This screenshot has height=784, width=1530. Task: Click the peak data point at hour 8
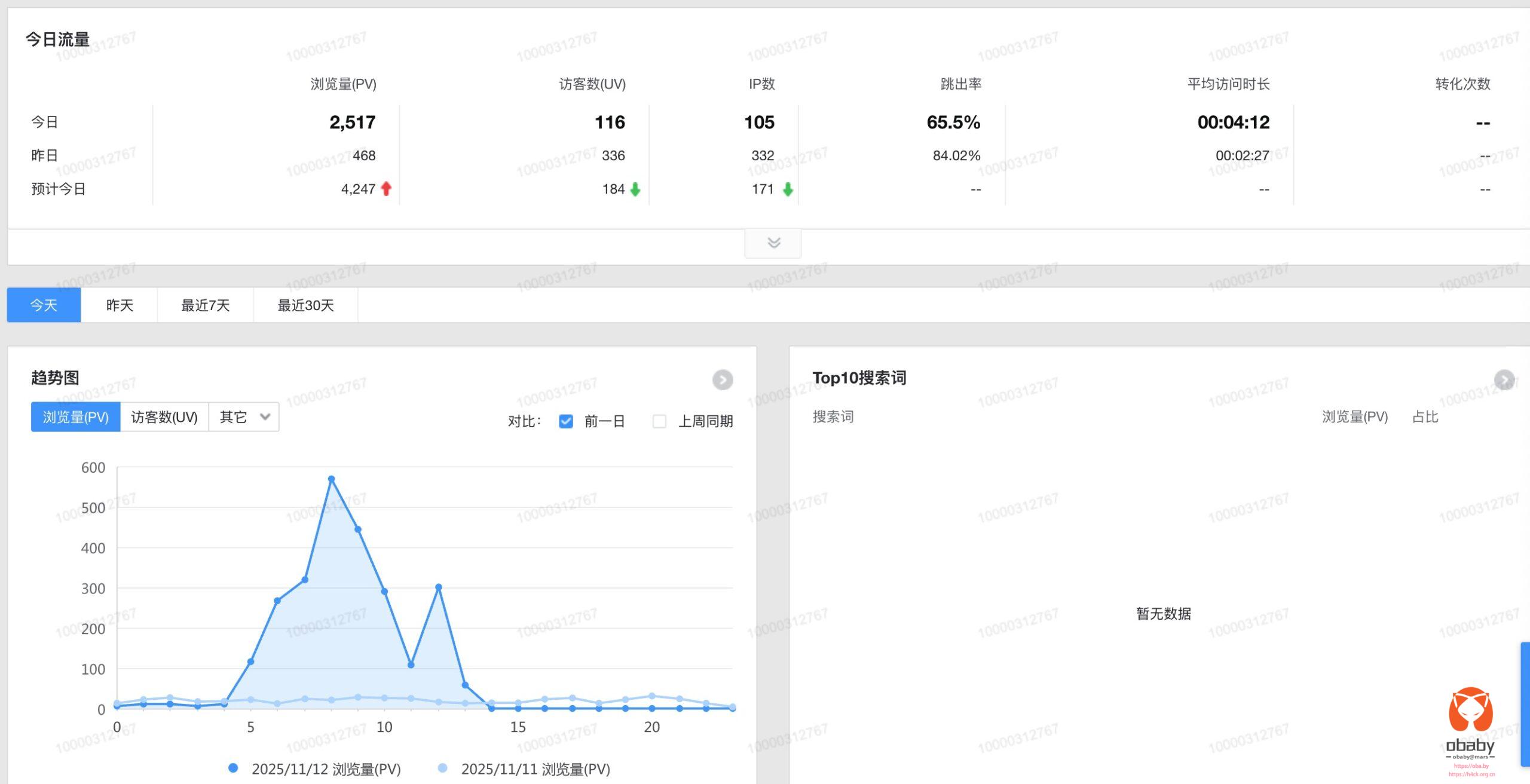coord(331,479)
